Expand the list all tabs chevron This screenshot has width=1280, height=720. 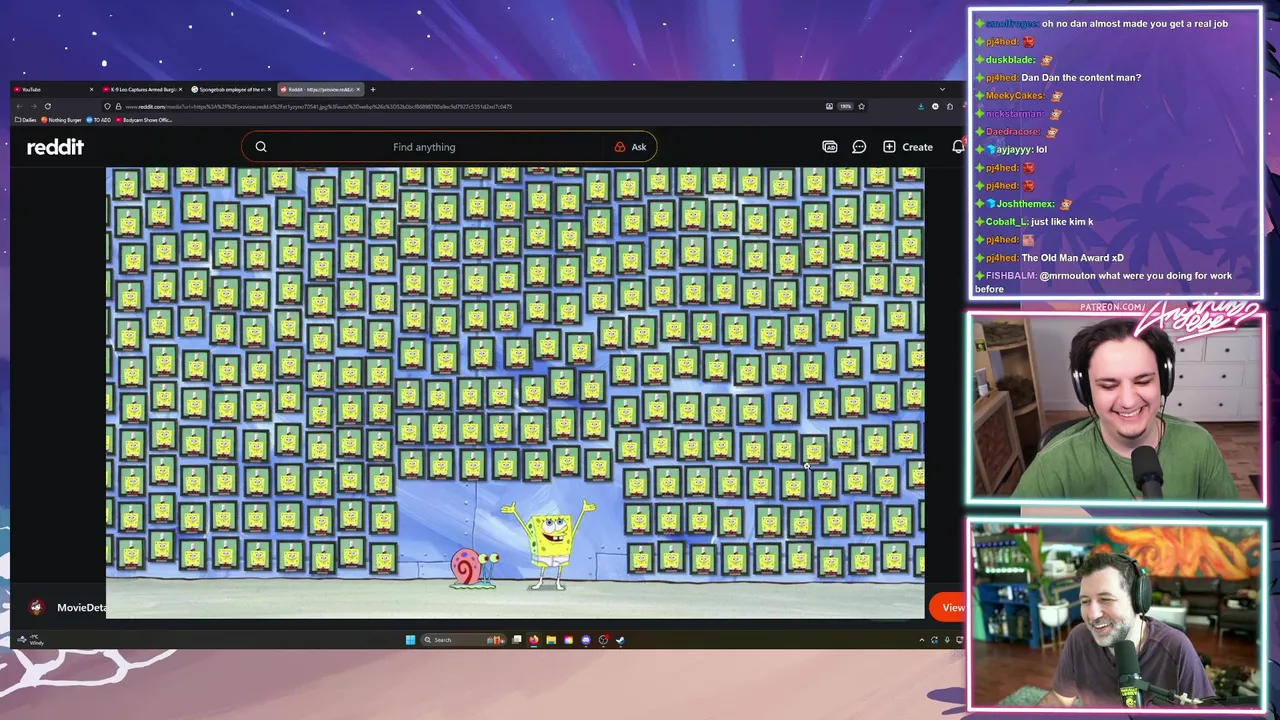[x=941, y=89]
